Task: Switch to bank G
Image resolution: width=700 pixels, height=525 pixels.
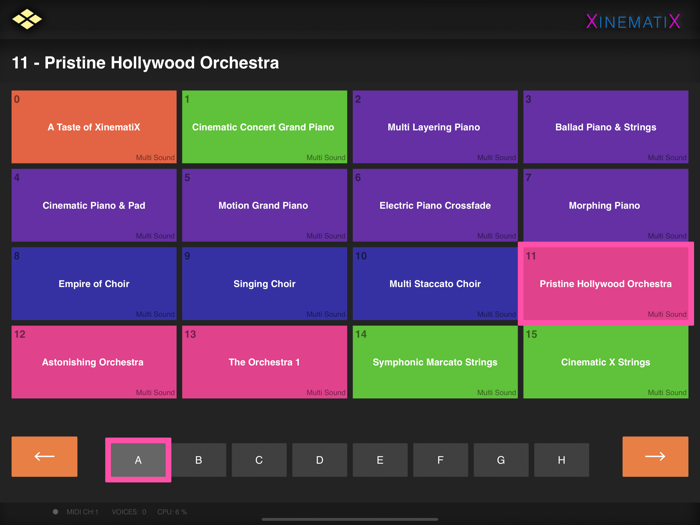Action: [501, 460]
